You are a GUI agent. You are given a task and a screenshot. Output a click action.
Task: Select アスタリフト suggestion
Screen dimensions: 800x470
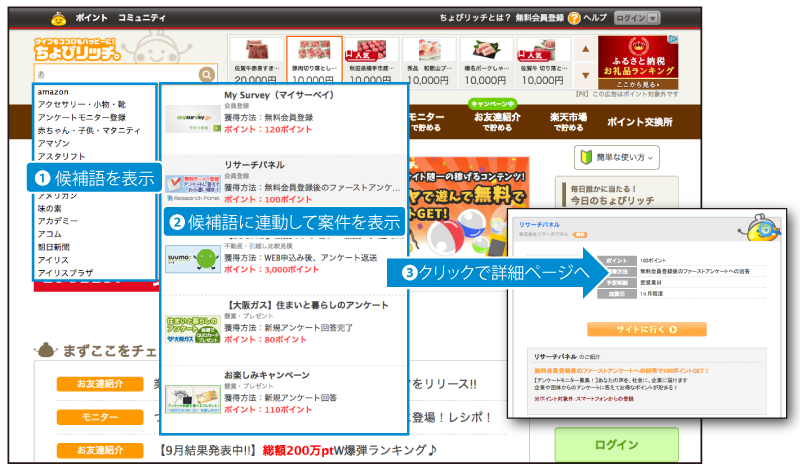(x=61, y=156)
